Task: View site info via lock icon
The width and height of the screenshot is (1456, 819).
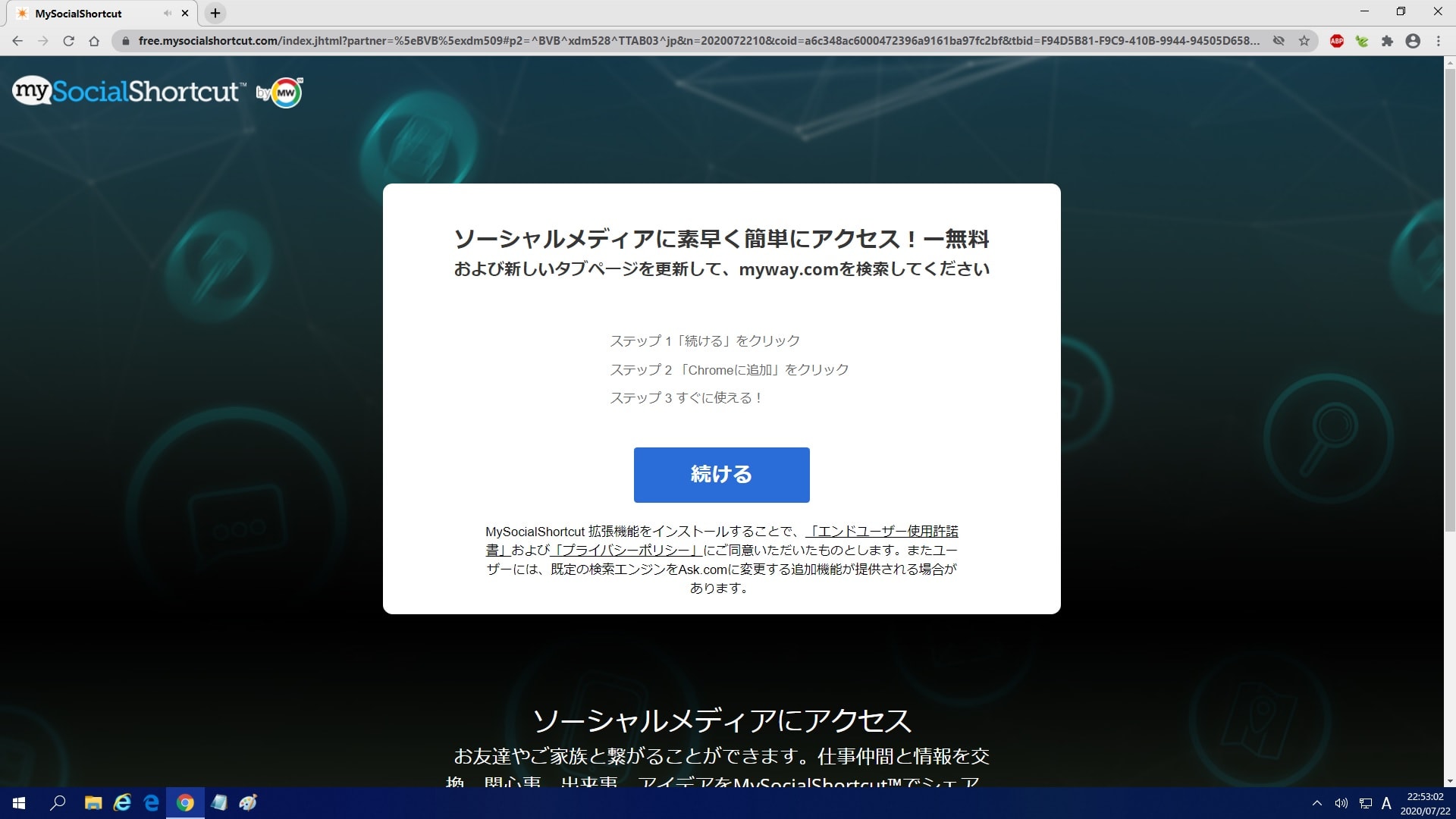Action: pos(126,41)
